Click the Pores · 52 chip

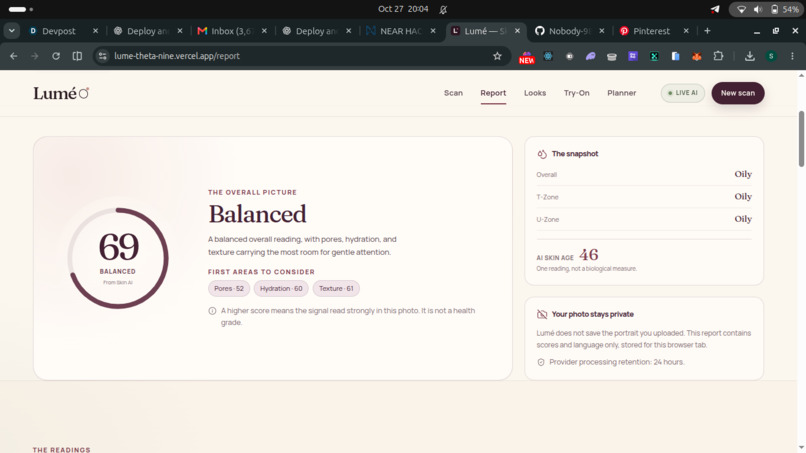[x=229, y=288]
